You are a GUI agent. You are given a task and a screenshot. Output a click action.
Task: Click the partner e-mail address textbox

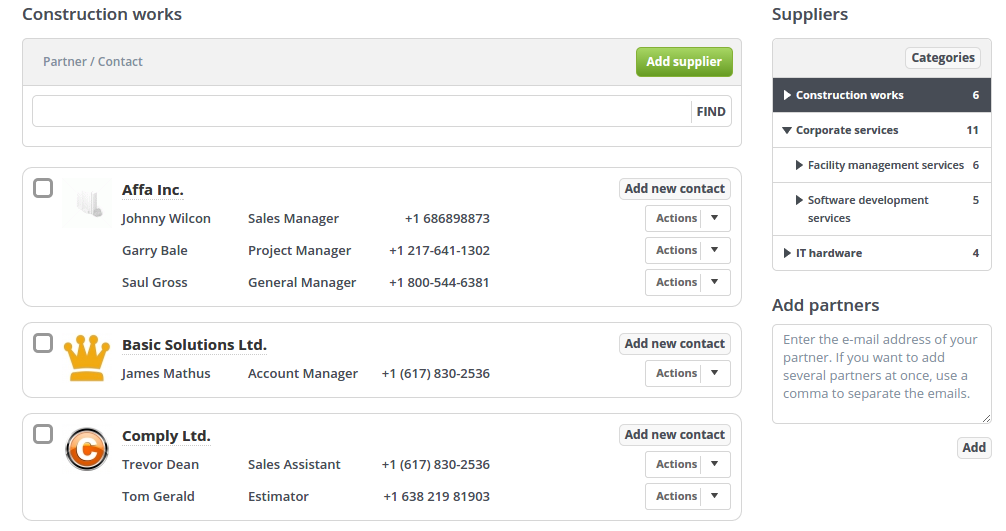881,373
